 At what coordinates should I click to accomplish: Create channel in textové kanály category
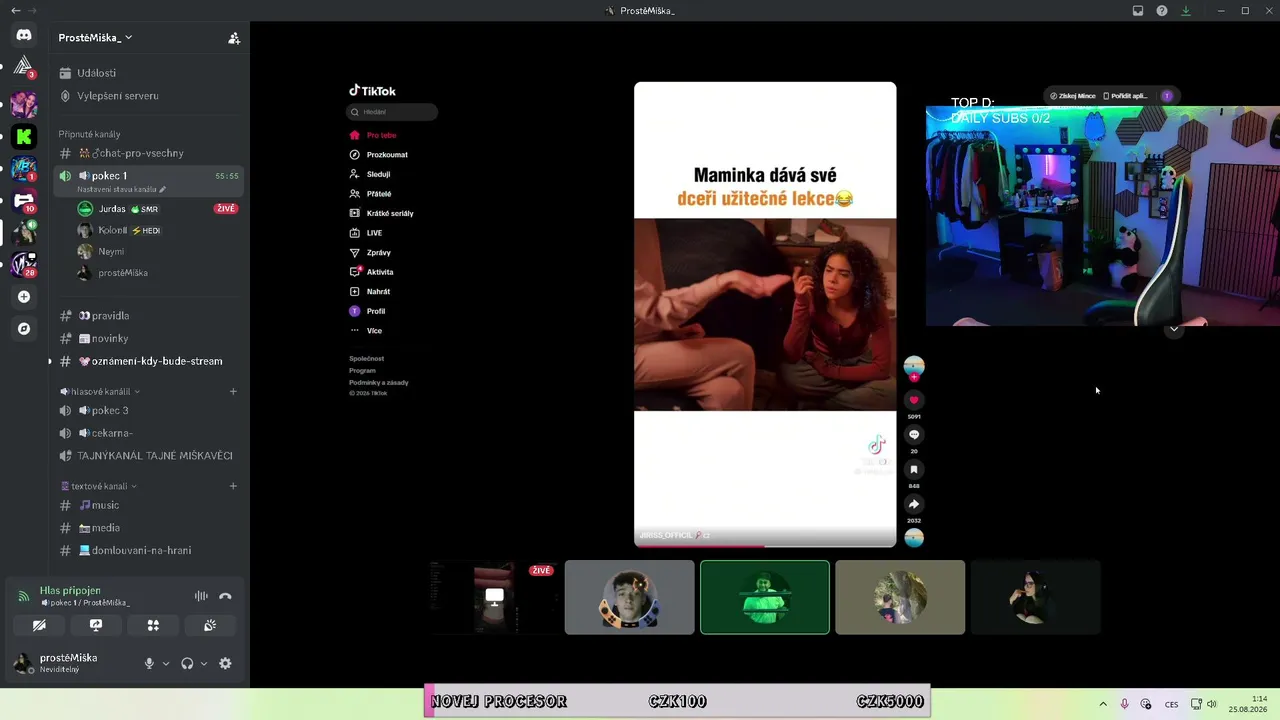233,486
